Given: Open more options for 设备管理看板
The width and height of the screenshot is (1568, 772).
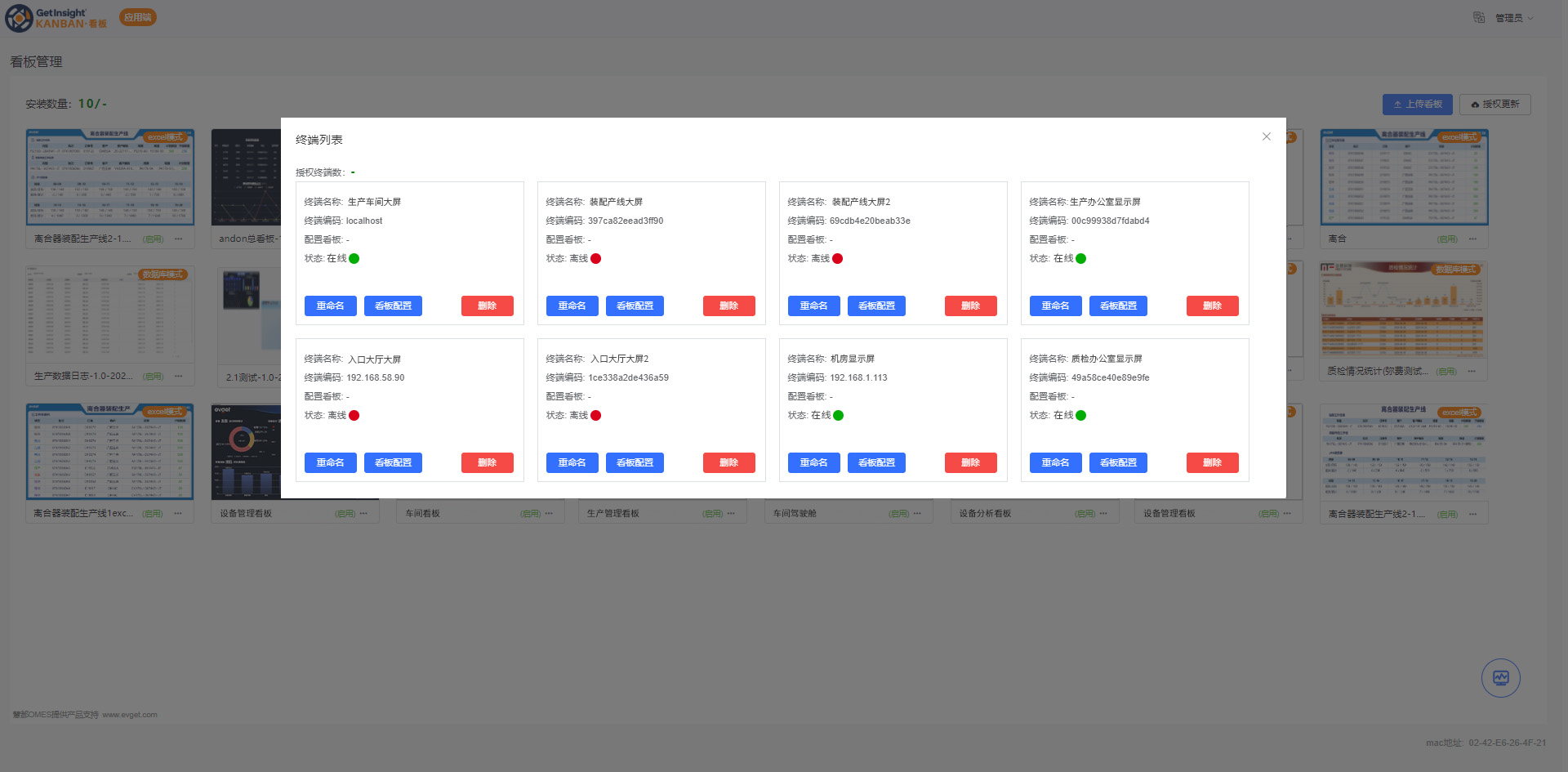Looking at the screenshot, I should point(363,514).
